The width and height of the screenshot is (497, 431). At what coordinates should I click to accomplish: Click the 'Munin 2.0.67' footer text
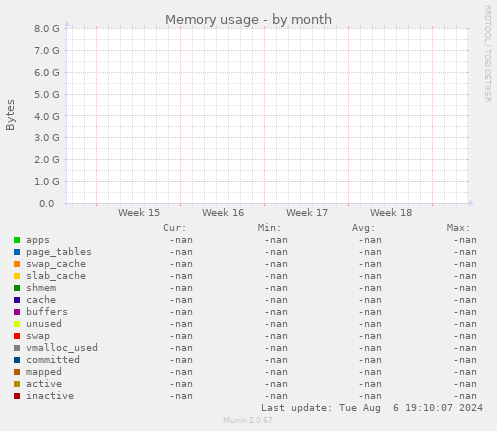coord(248,420)
